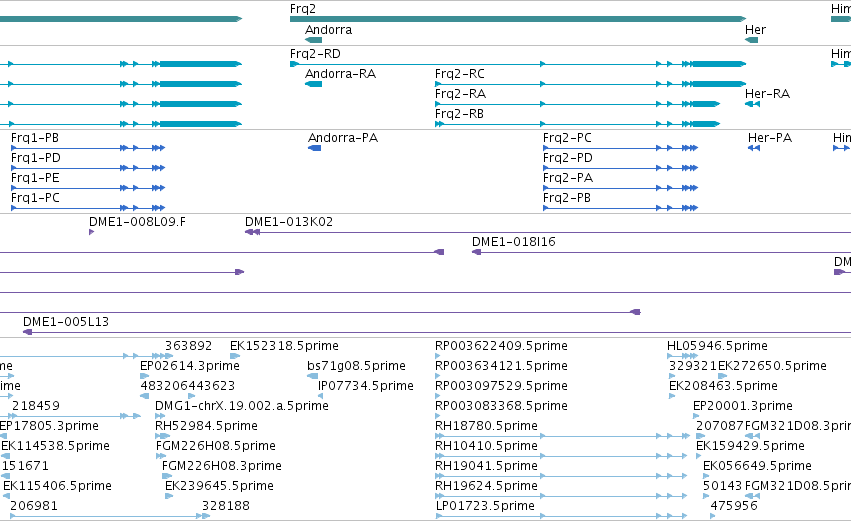The image size is (851, 521).
Task: Click the 475956 feature label
Action: coord(734,506)
